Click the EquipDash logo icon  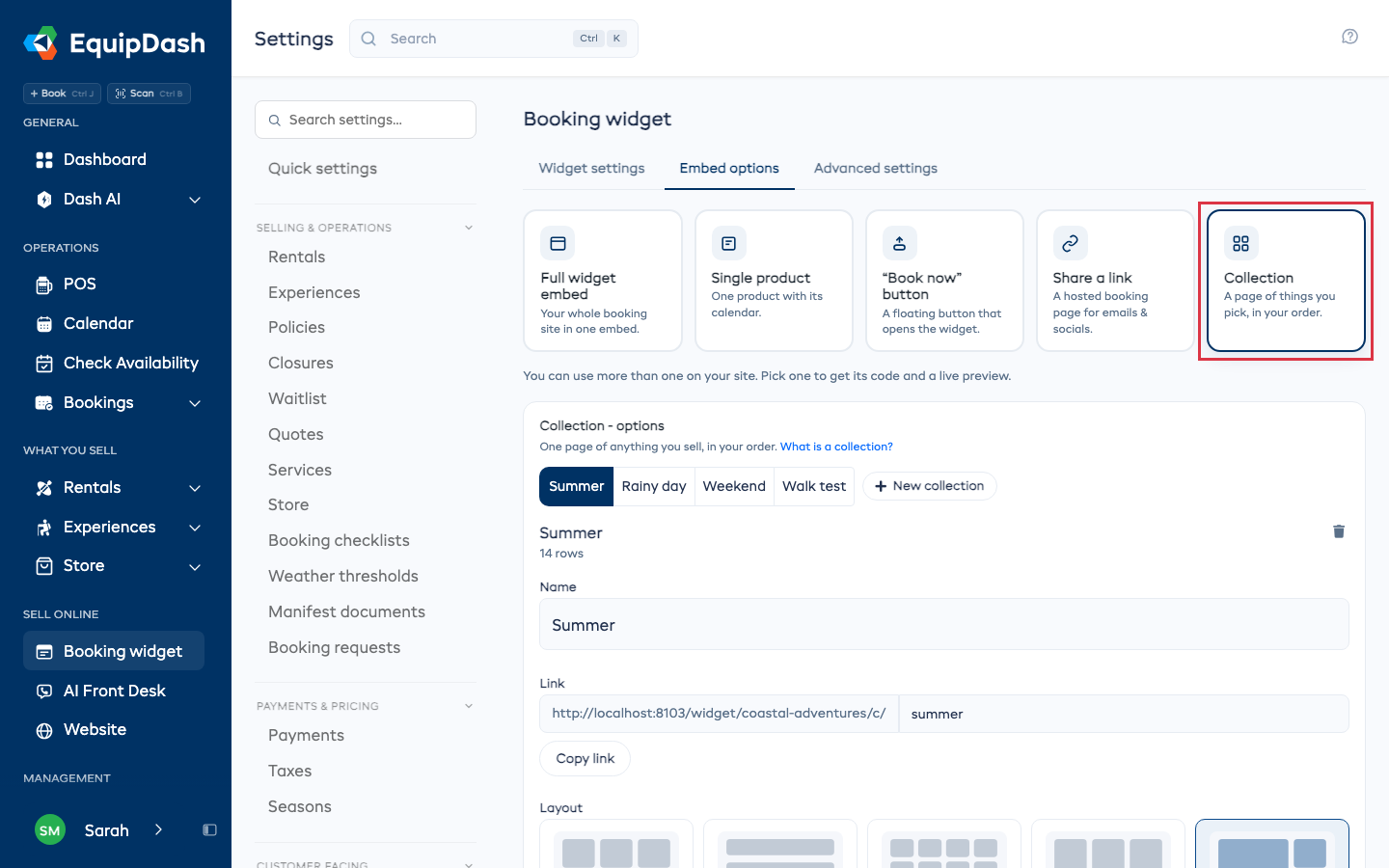coord(41,42)
